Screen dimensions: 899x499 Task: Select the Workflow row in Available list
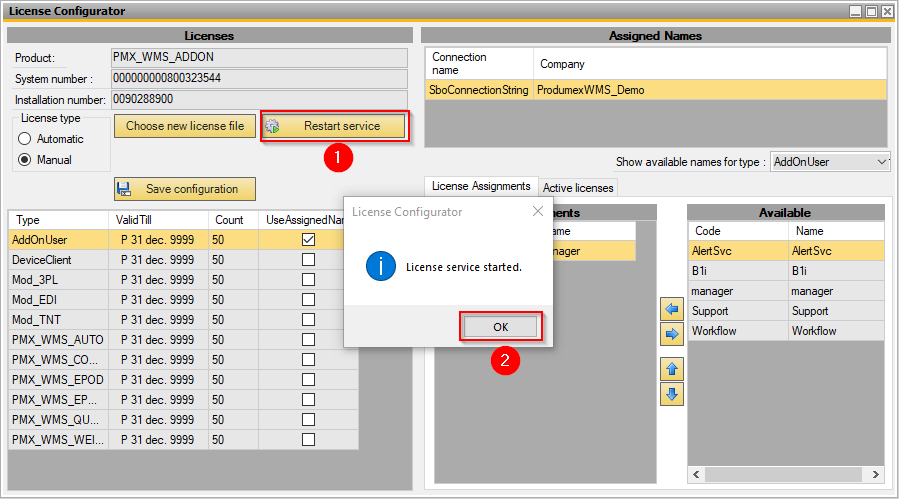(785, 331)
